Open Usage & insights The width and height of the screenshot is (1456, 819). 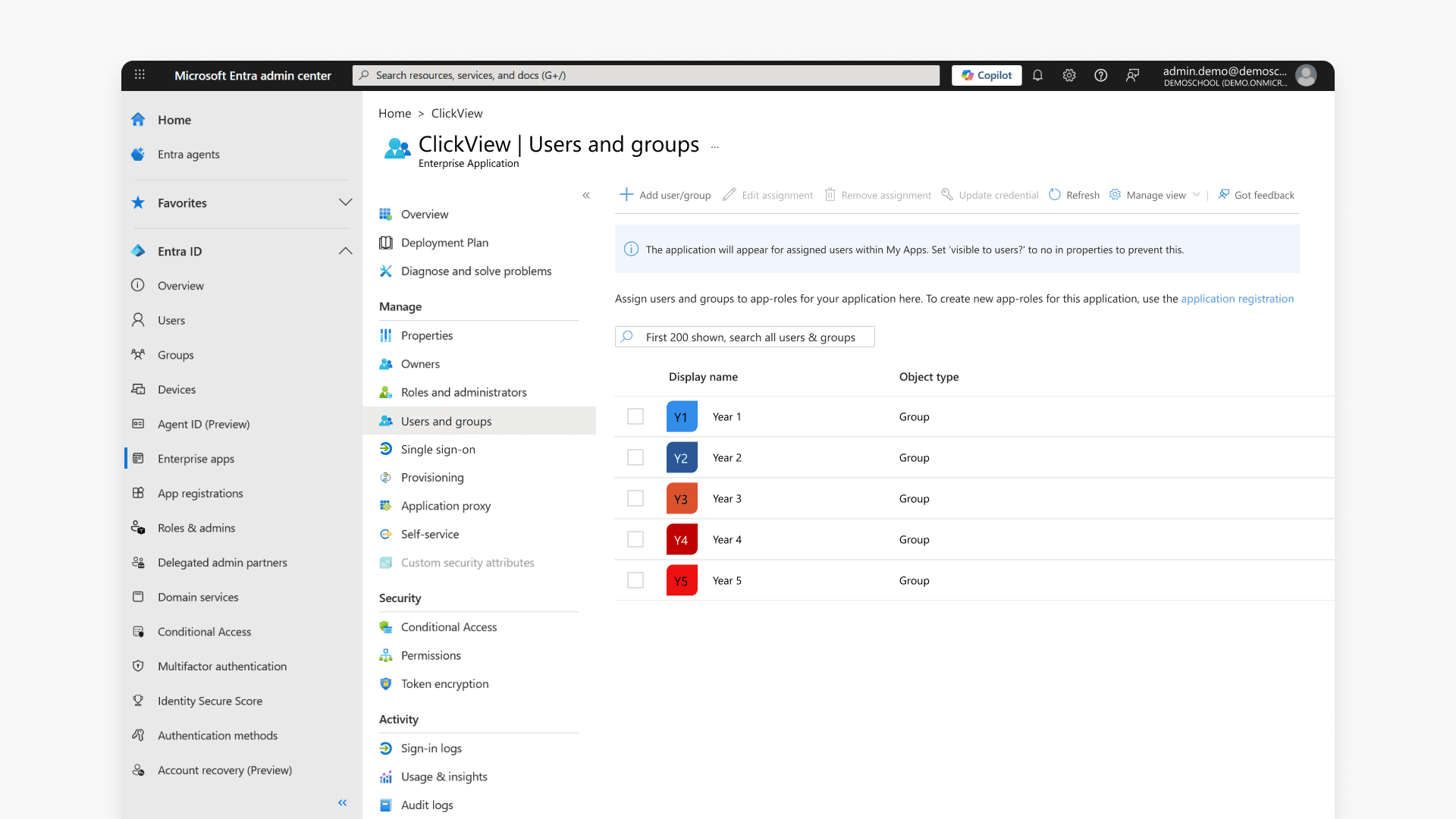pos(444,777)
